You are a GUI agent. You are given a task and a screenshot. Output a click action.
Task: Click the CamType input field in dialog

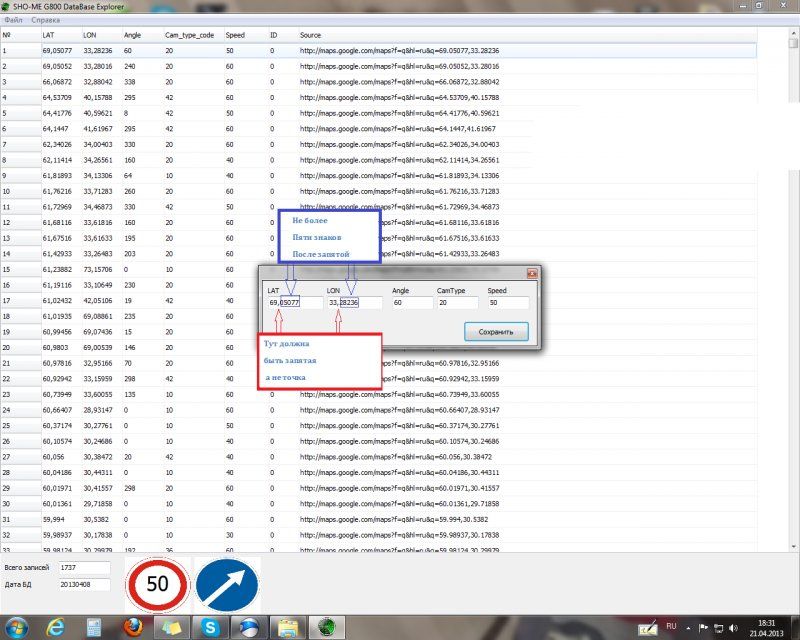pos(457,302)
